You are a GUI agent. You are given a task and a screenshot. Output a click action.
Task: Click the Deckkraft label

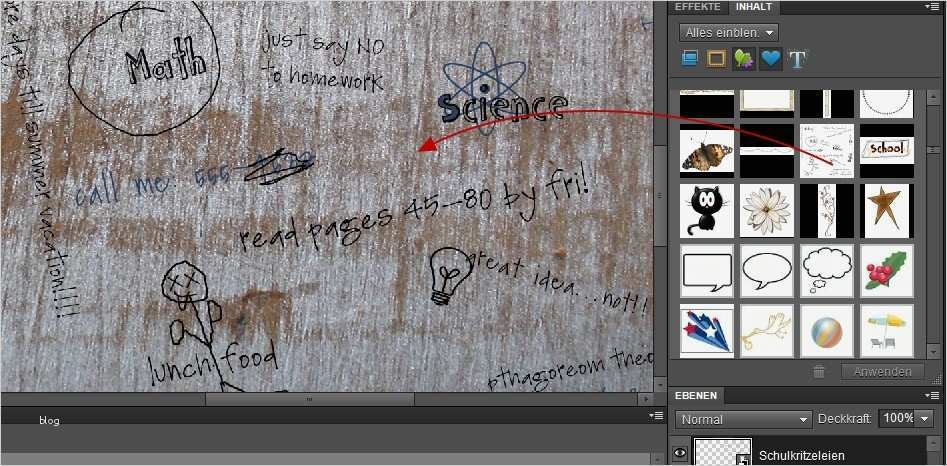coord(845,418)
